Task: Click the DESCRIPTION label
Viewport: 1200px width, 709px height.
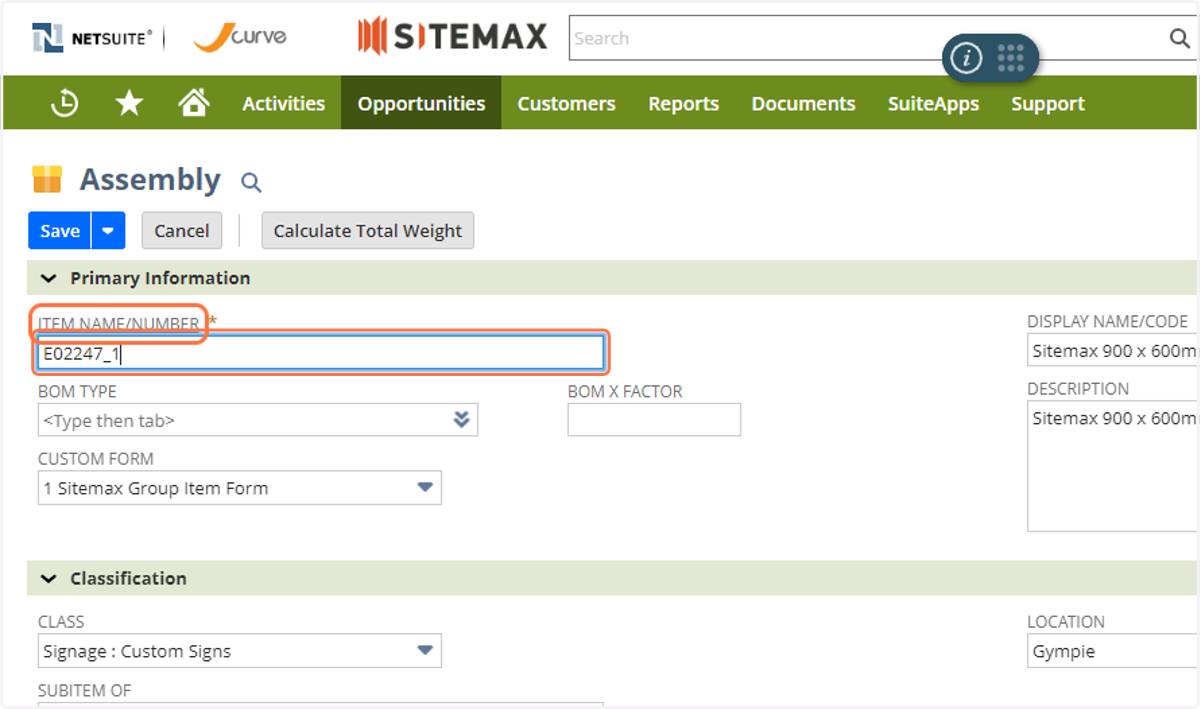Action: coord(1078,388)
